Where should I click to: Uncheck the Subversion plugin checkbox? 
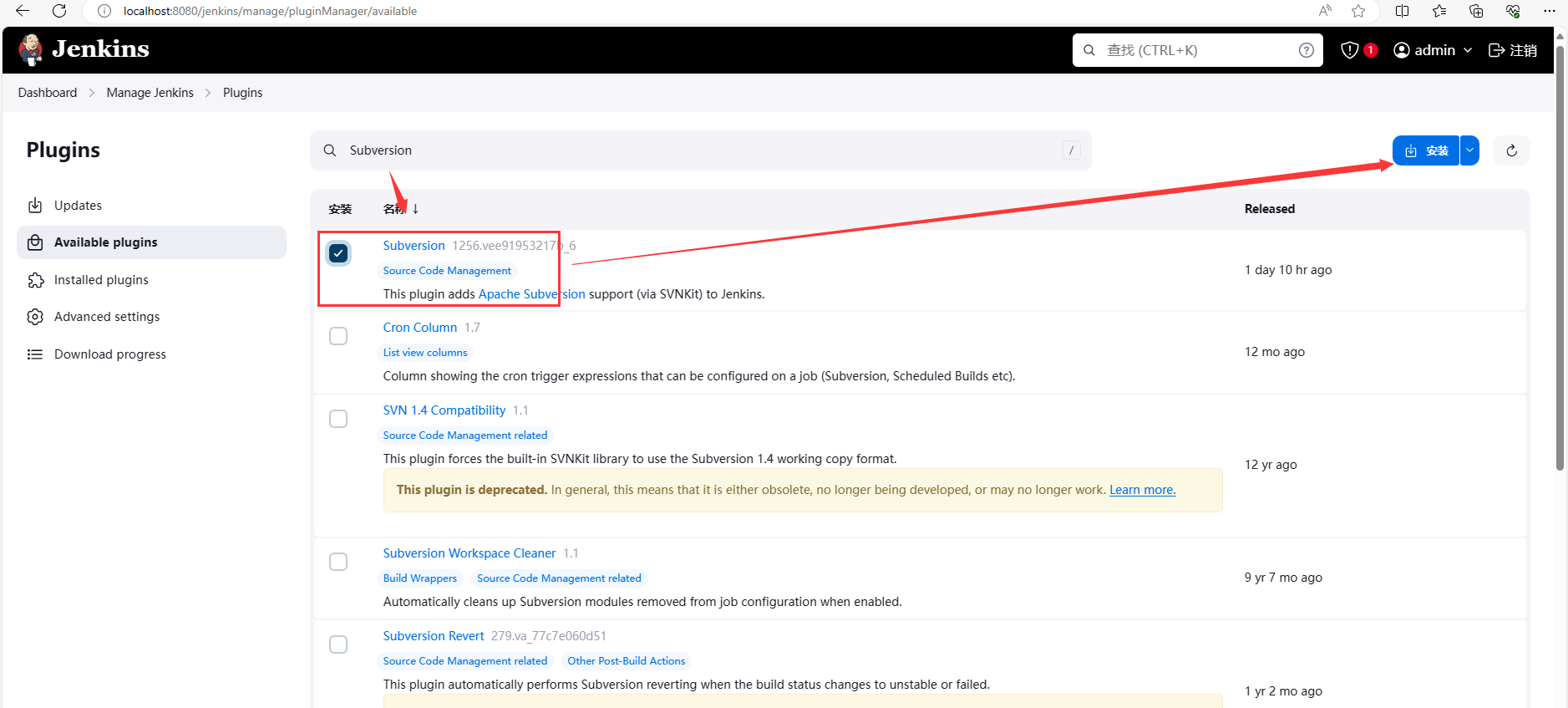click(x=338, y=253)
